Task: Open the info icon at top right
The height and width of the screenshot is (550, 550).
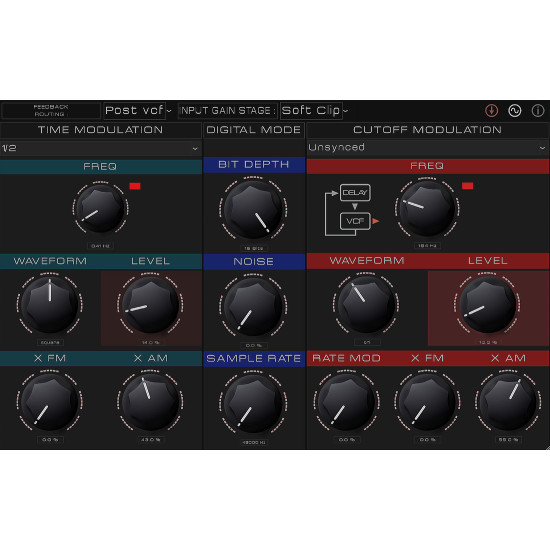Action: click(538, 111)
